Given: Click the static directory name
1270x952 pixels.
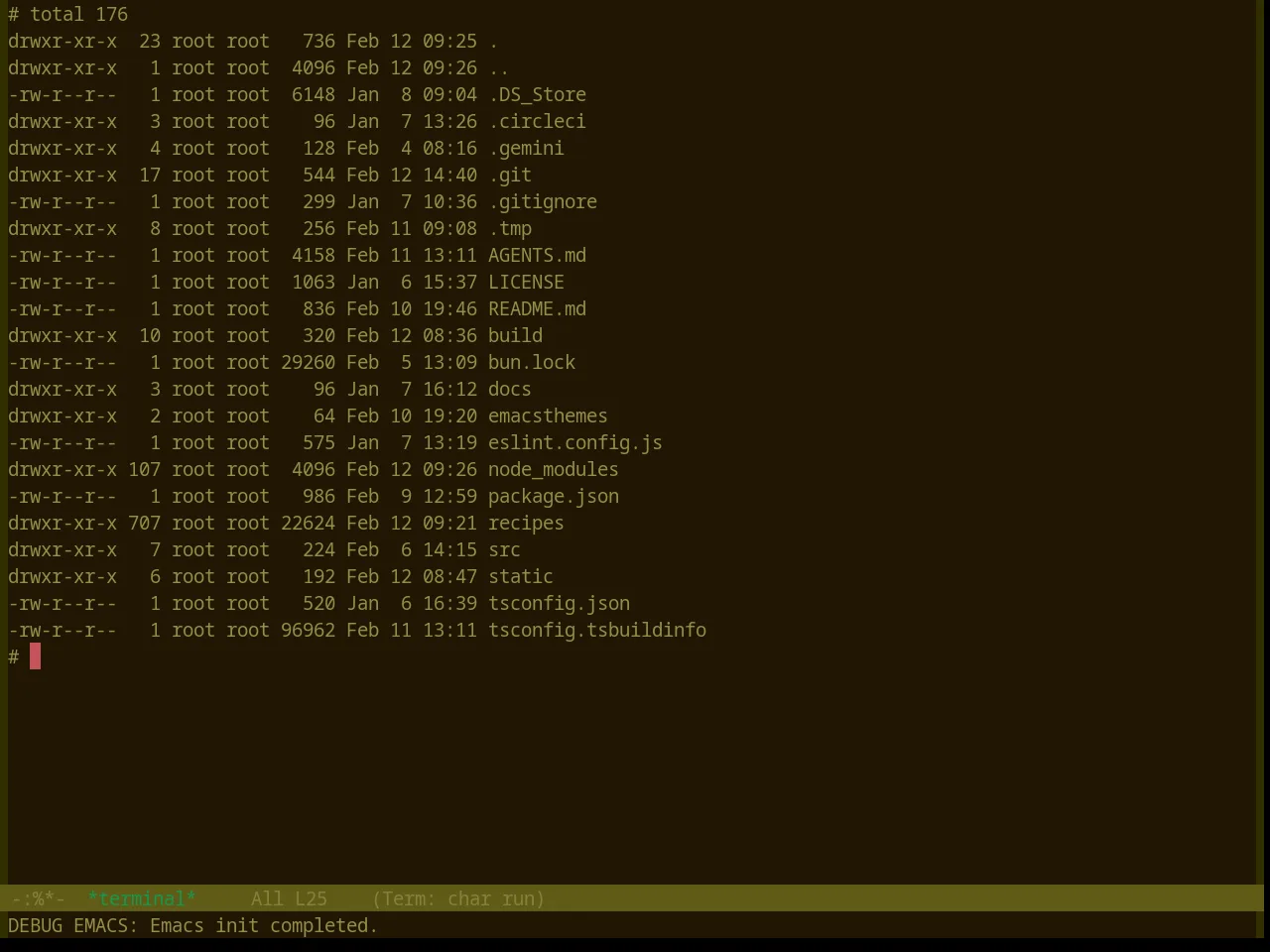Looking at the screenshot, I should click(521, 576).
